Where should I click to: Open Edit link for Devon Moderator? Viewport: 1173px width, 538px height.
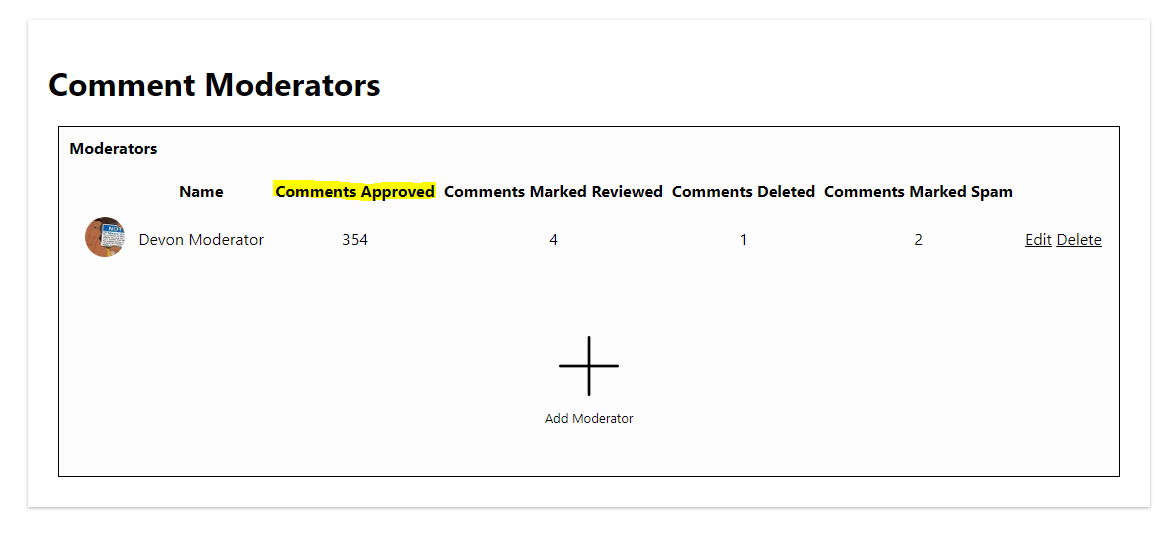pyautogui.click(x=1038, y=240)
